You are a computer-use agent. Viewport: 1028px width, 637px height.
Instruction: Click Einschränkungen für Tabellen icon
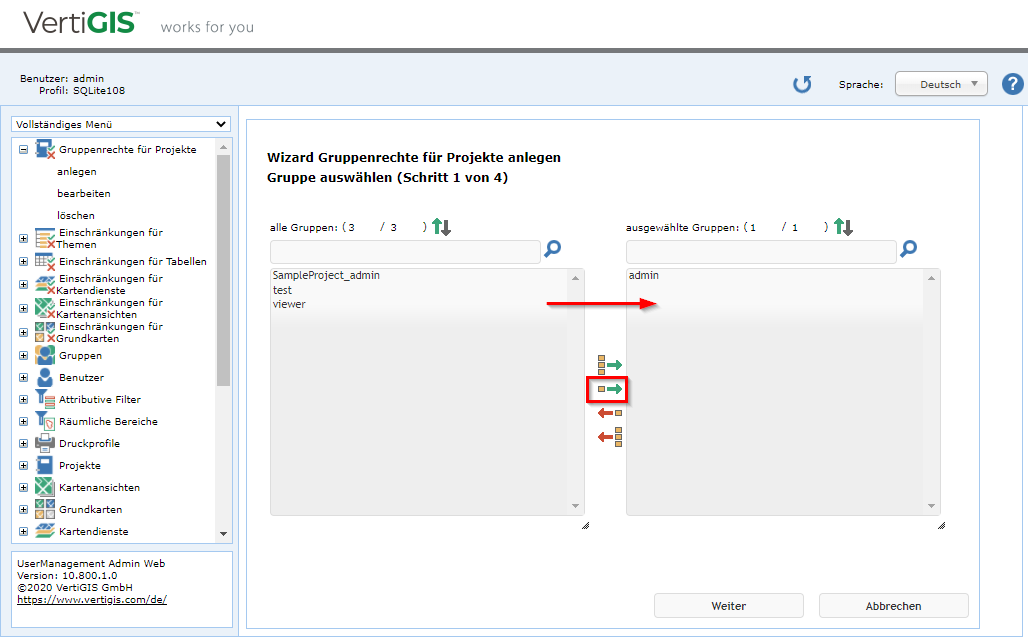45,261
